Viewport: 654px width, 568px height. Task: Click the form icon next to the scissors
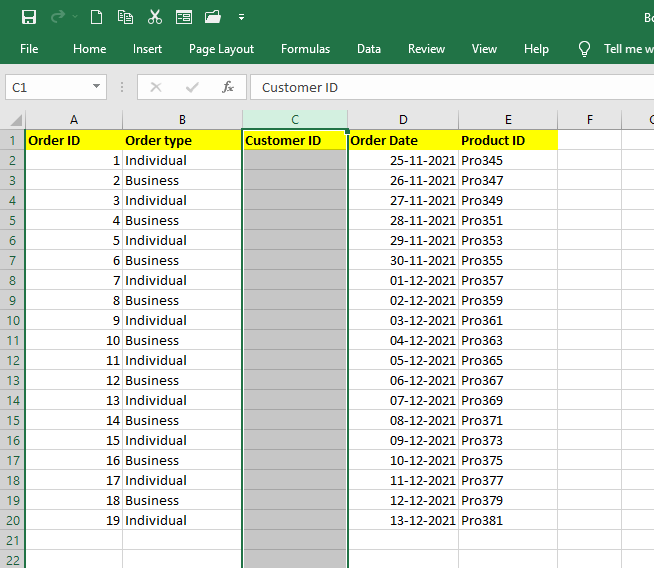pyautogui.click(x=183, y=17)
